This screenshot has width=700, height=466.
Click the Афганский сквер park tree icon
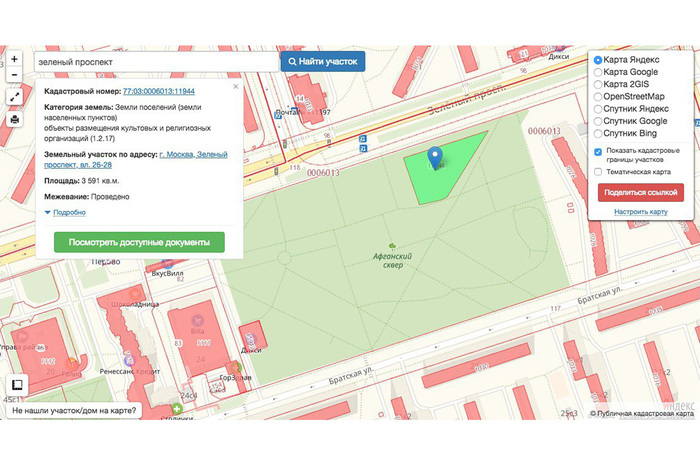coord(392,245)
